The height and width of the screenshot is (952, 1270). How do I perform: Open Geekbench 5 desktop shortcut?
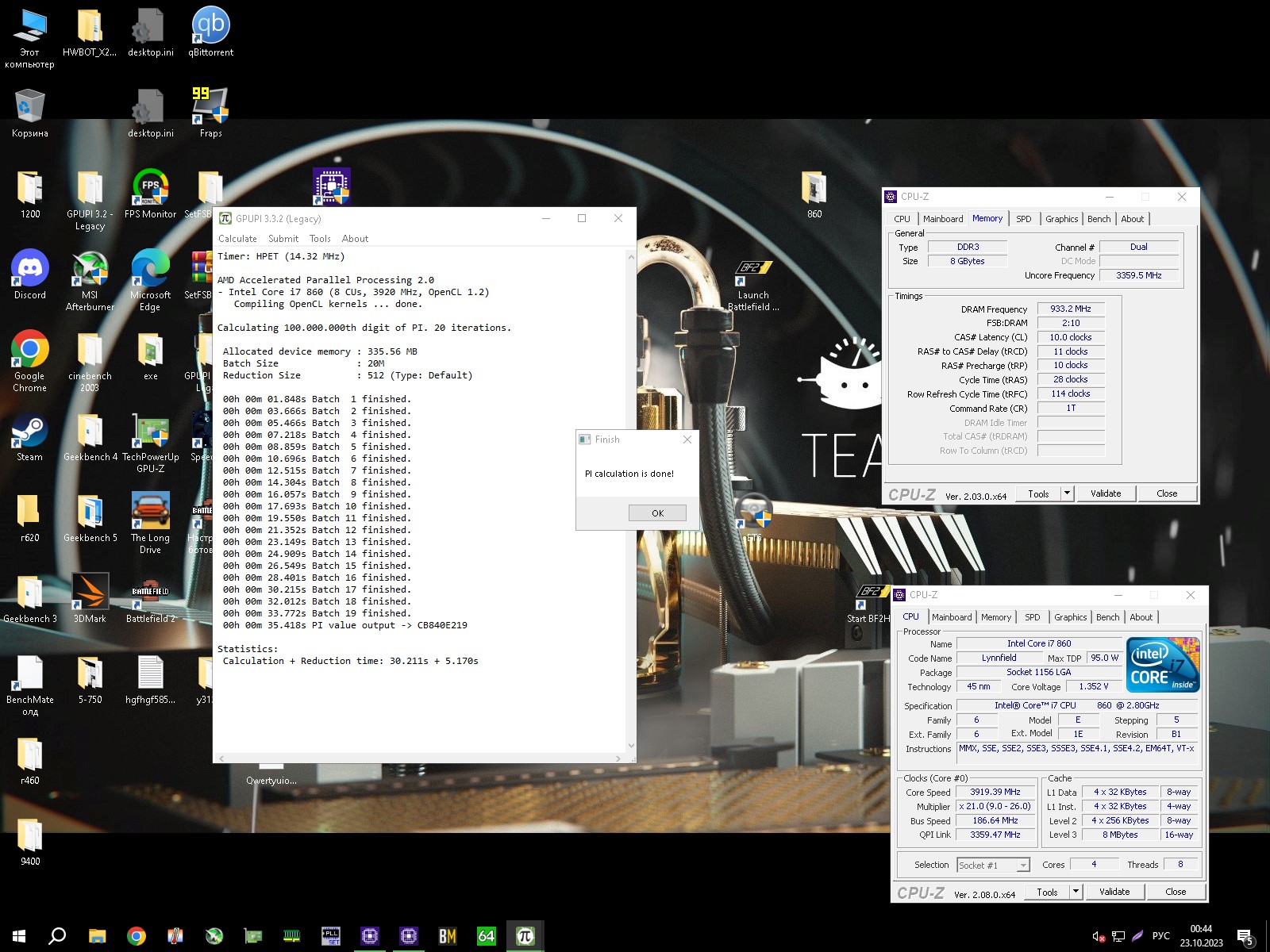click(x=90, y=517)
